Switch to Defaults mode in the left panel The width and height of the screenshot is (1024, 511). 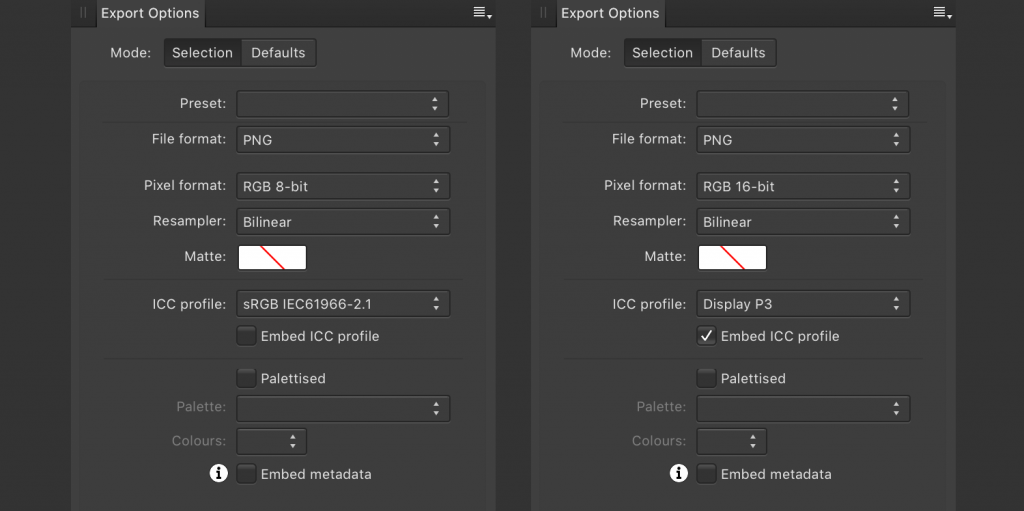click(278, 53)
